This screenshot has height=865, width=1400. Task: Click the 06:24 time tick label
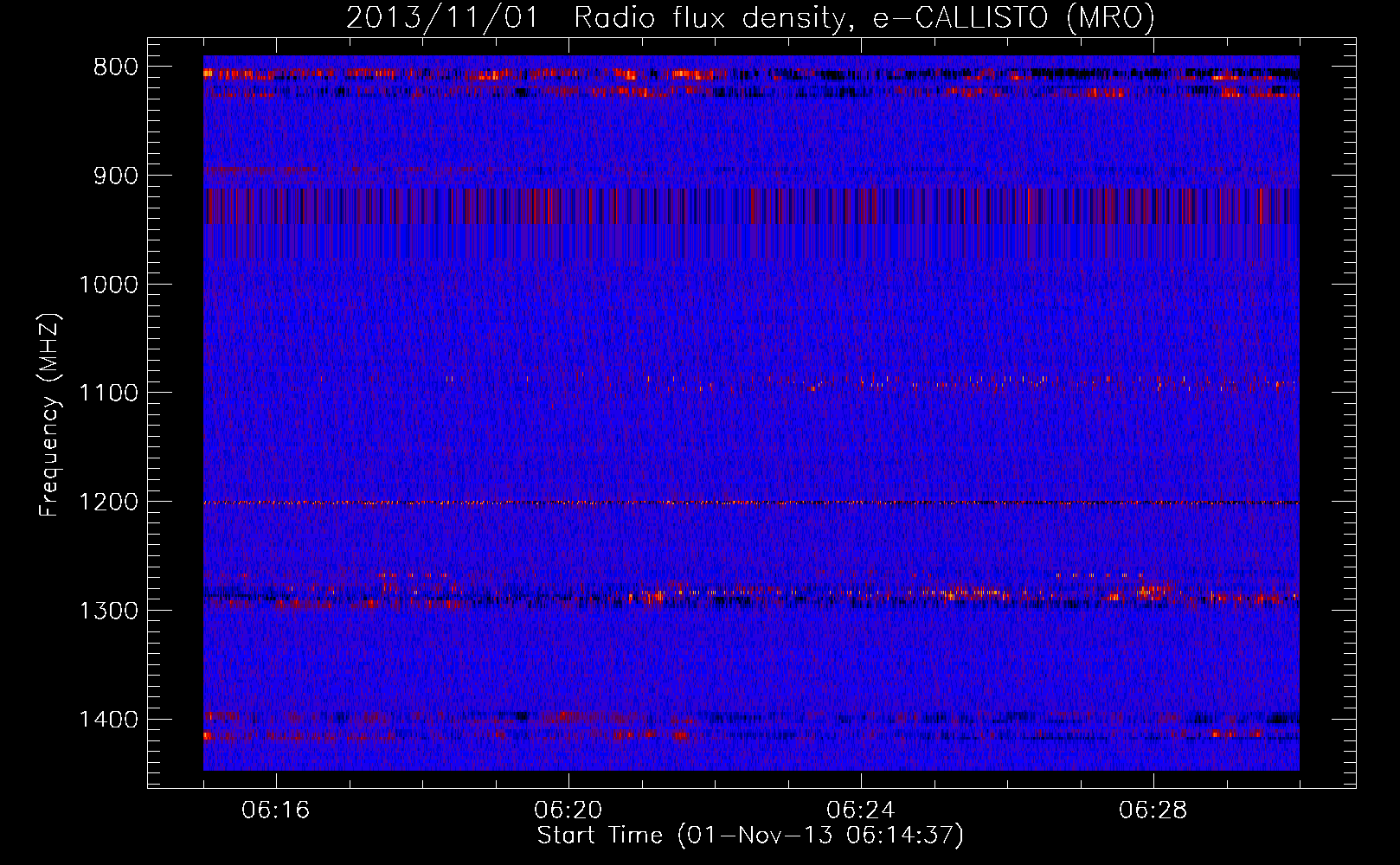pyautogui.click(x=861, y=811)
